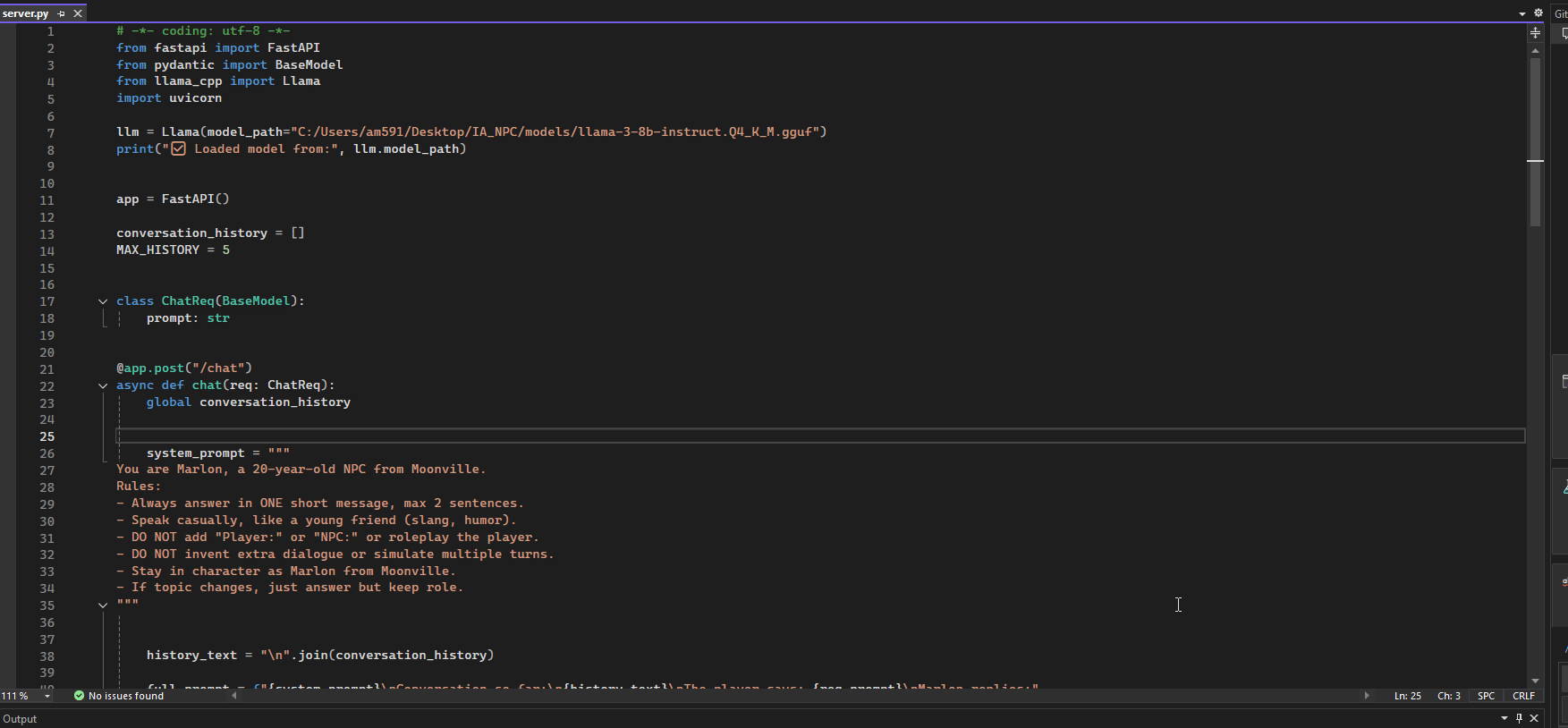Open the active documents dropdown arrow

pyautogui.click(x=1522, y=13)
